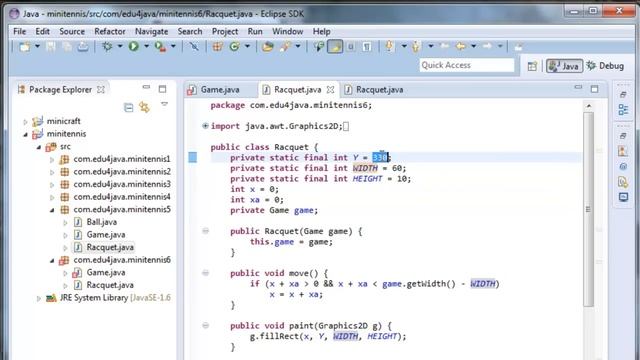This screenshot has width=640, height=360.
Task: Switch to the Java perspective
Action: tap(564, 66)
